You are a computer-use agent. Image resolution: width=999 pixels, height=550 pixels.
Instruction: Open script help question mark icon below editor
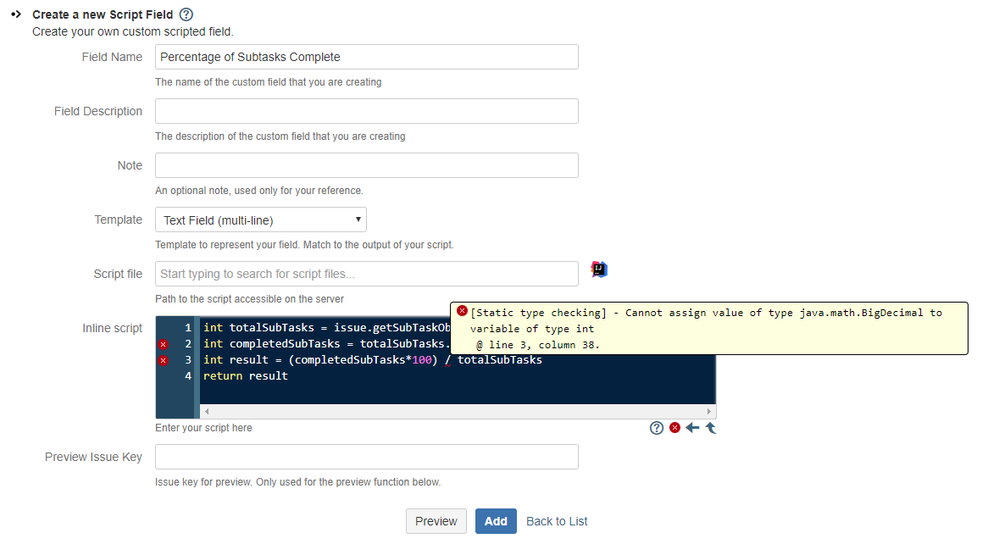[x=657, y=428]
